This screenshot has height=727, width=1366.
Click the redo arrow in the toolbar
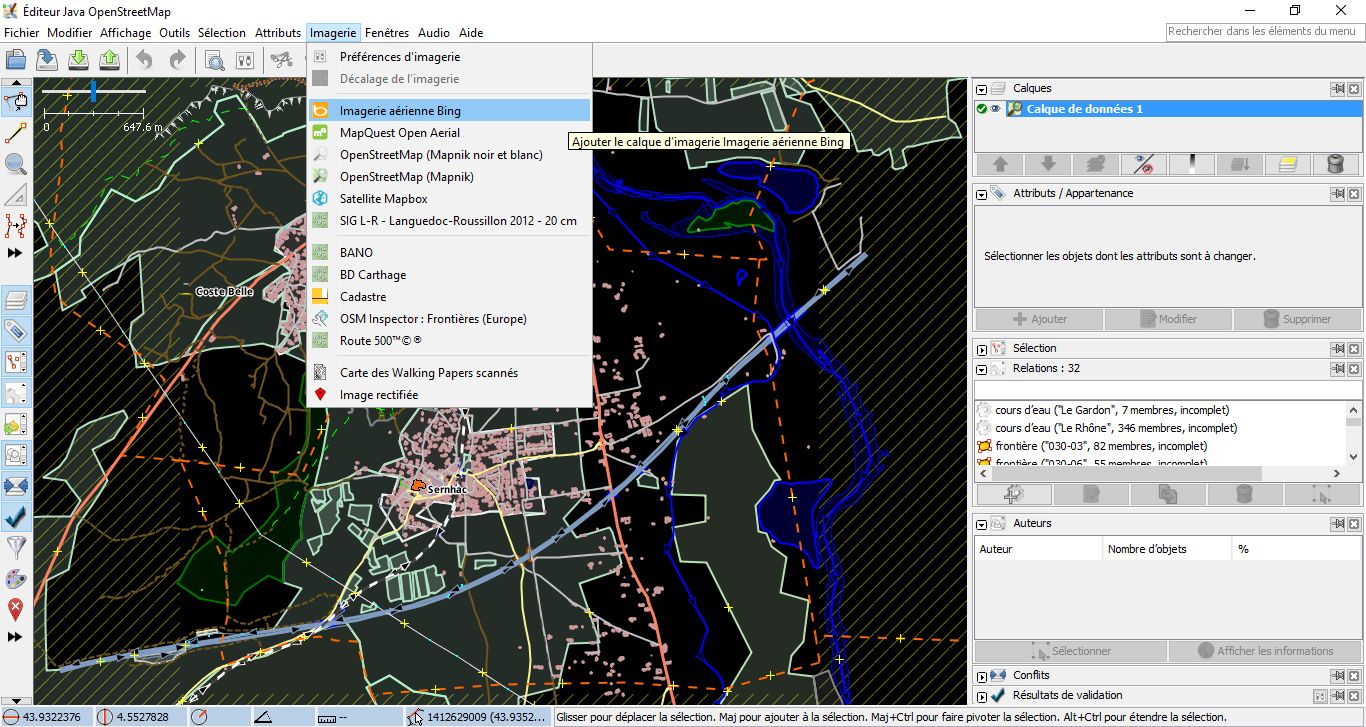click(x=177, y=60)
